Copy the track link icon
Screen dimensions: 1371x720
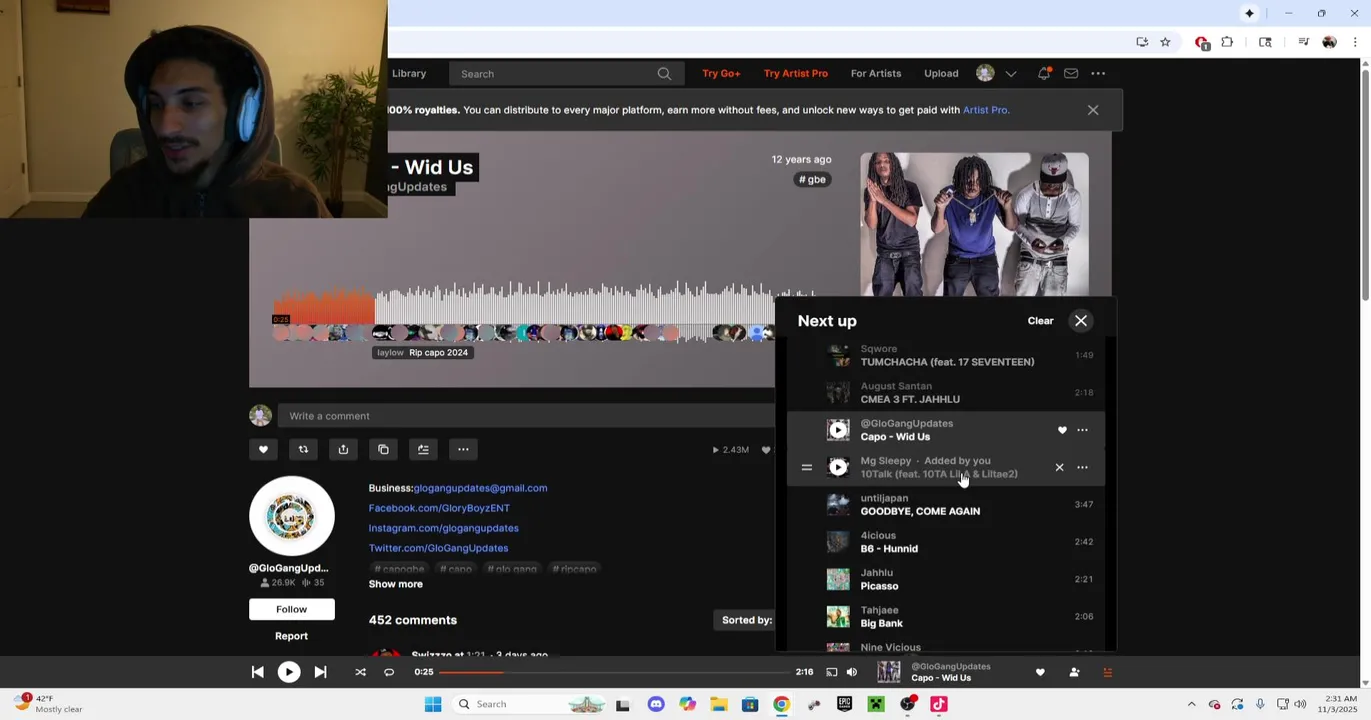pyautogui.click(x=383, y=449)
